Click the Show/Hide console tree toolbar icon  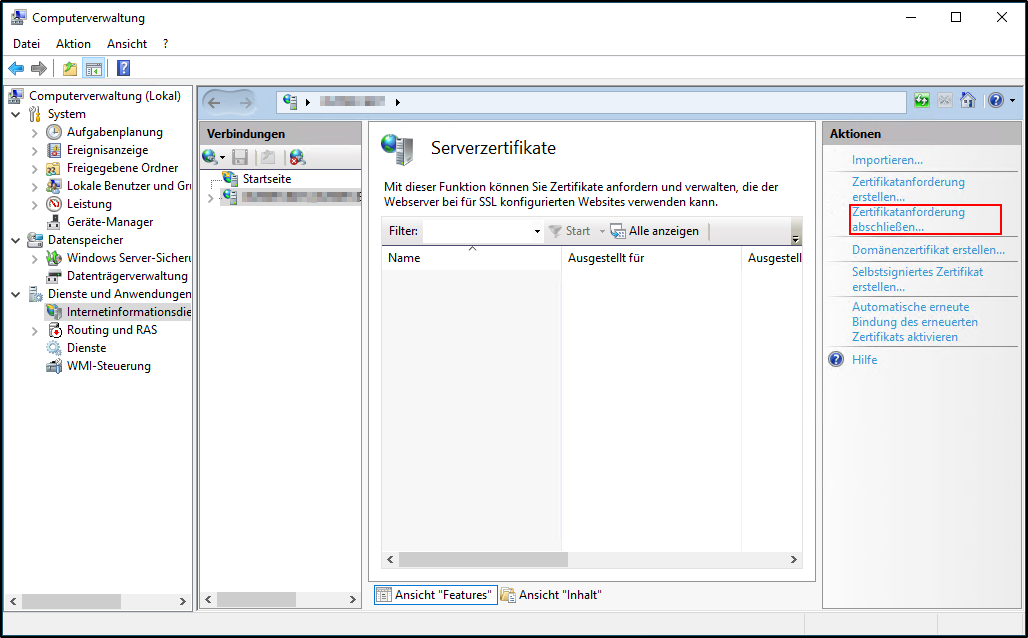93,68
